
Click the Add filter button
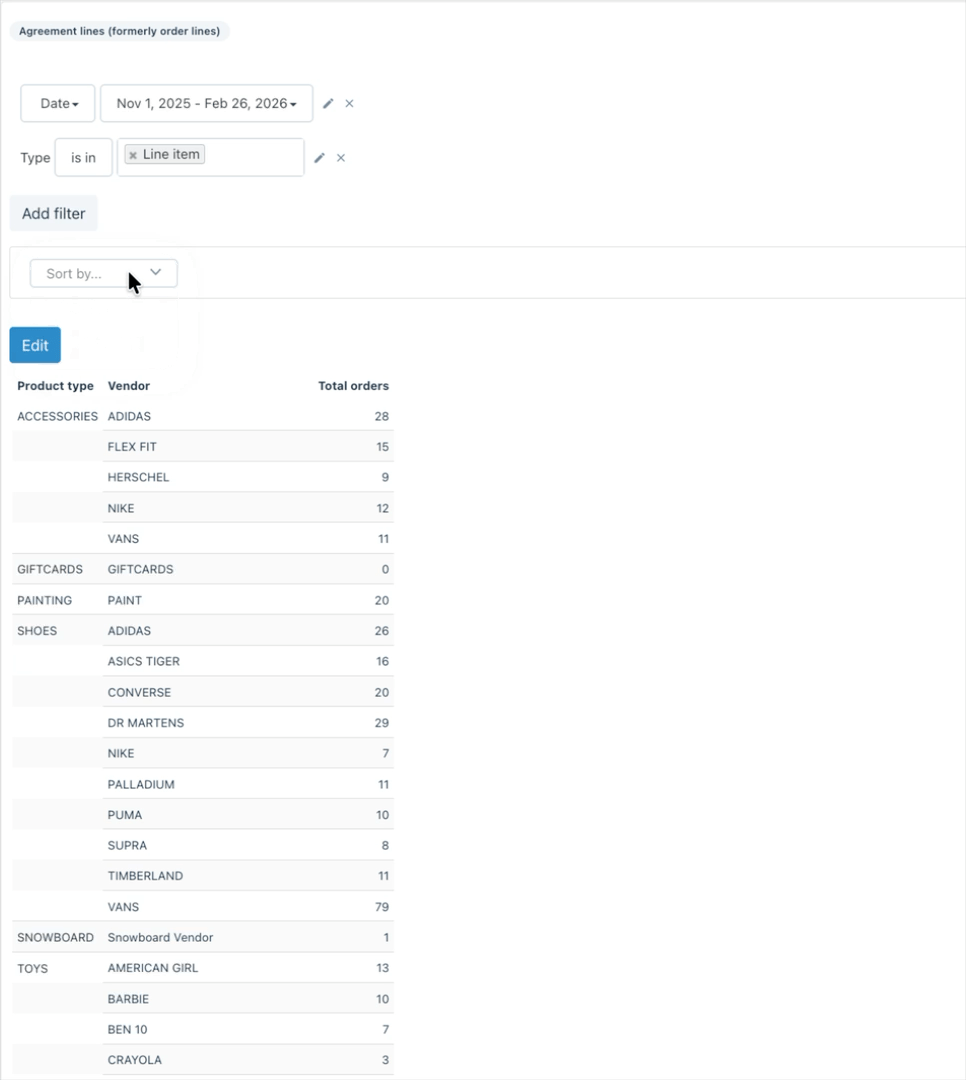pyautogui.click(x=54, y=214)
